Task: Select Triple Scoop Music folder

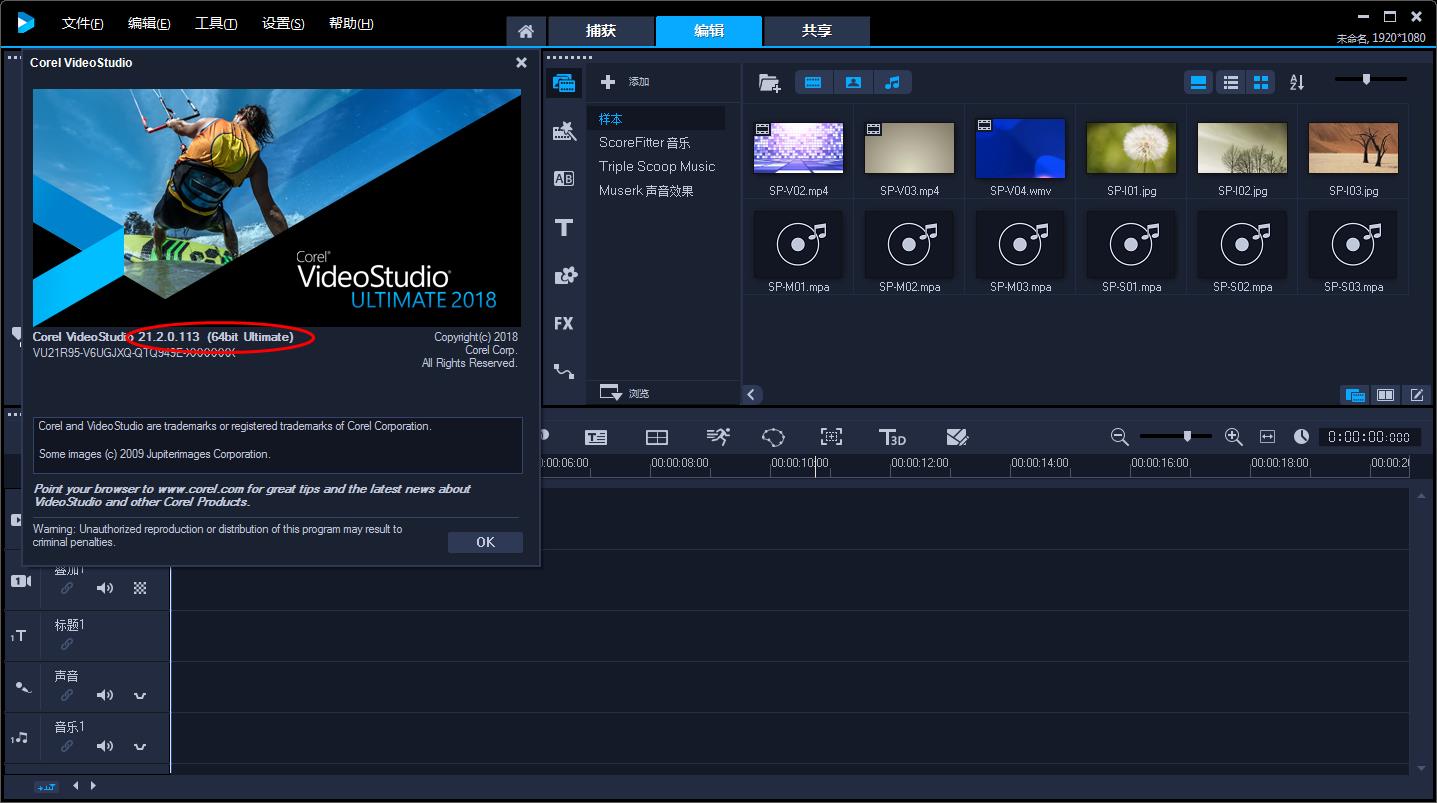Action: pyautogui.click(x=656, y=166)
